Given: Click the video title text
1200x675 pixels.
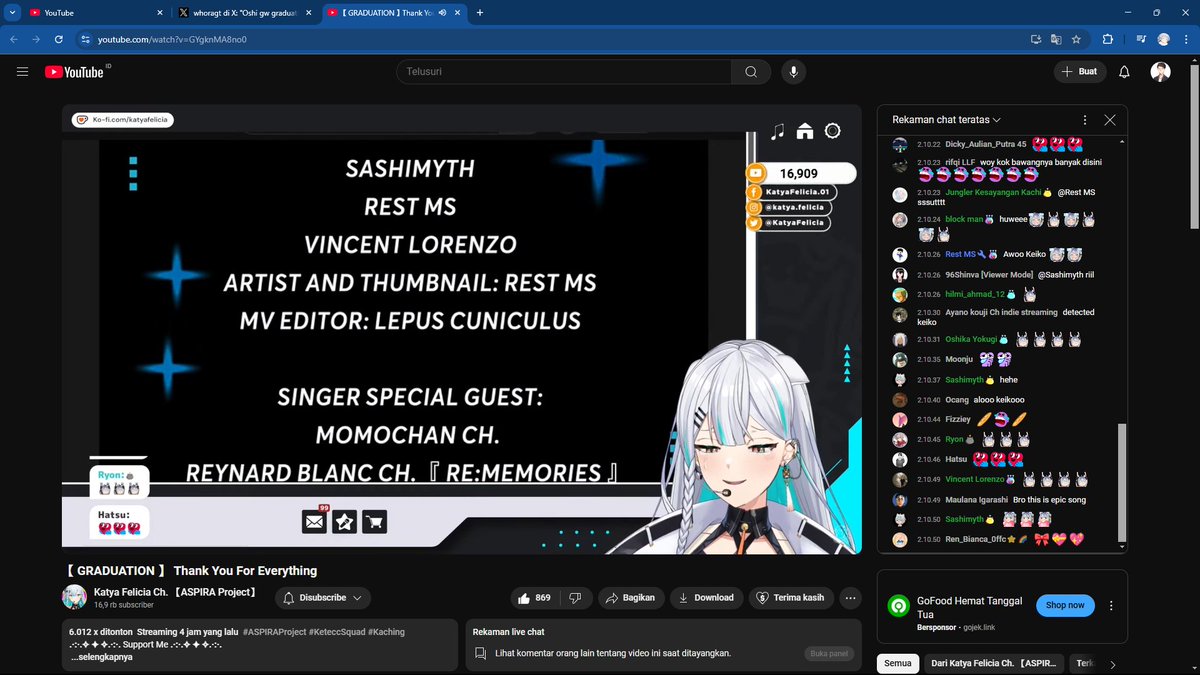Looking at the screenshot, I should pos(190,570).
